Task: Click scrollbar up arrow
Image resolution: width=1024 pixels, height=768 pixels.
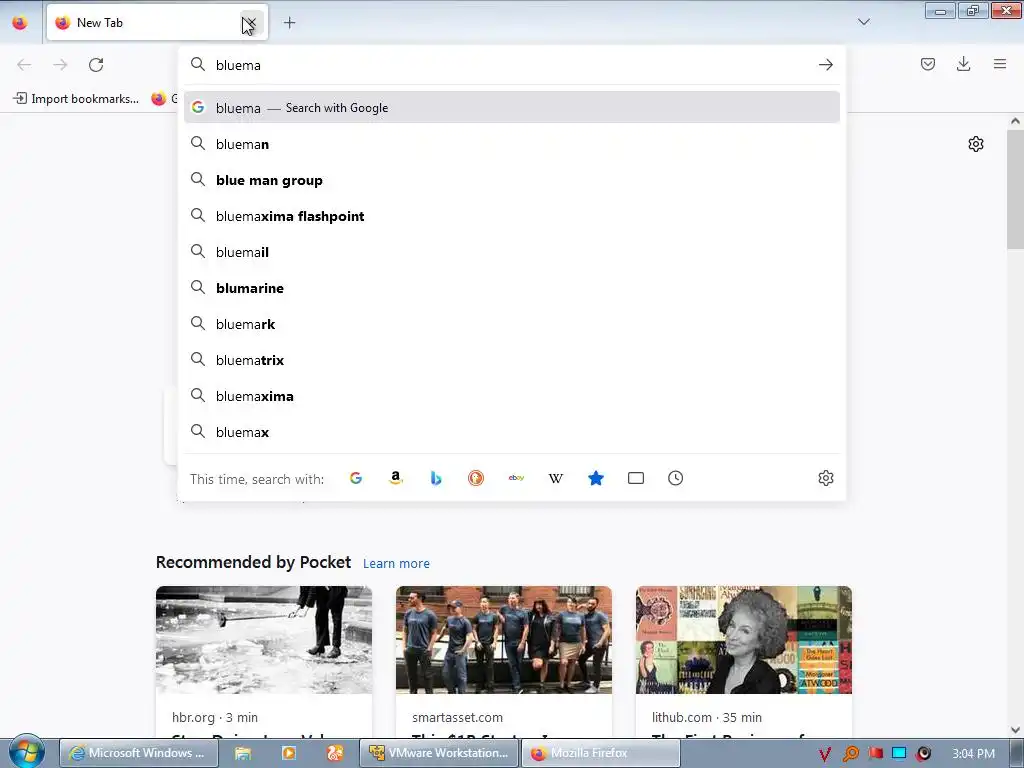Action: click(1015, 121)
